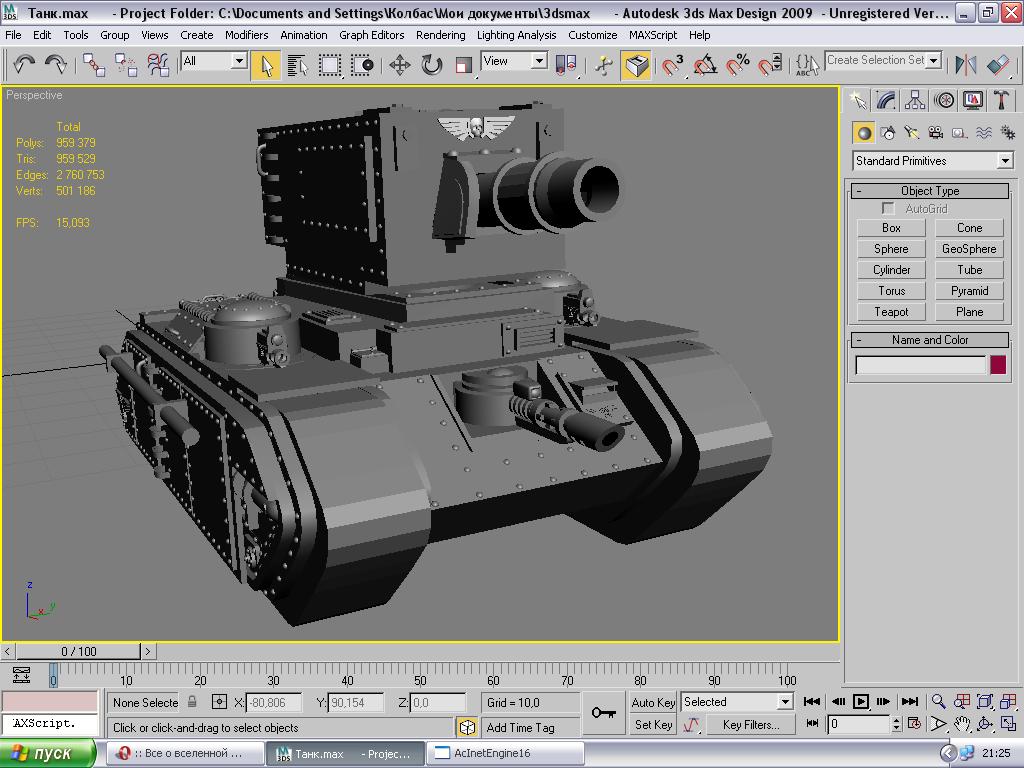Toggle the selection lock icon
Image resolution: width=1024 pixels, height=768 pixels.
[x=192, y=702]
